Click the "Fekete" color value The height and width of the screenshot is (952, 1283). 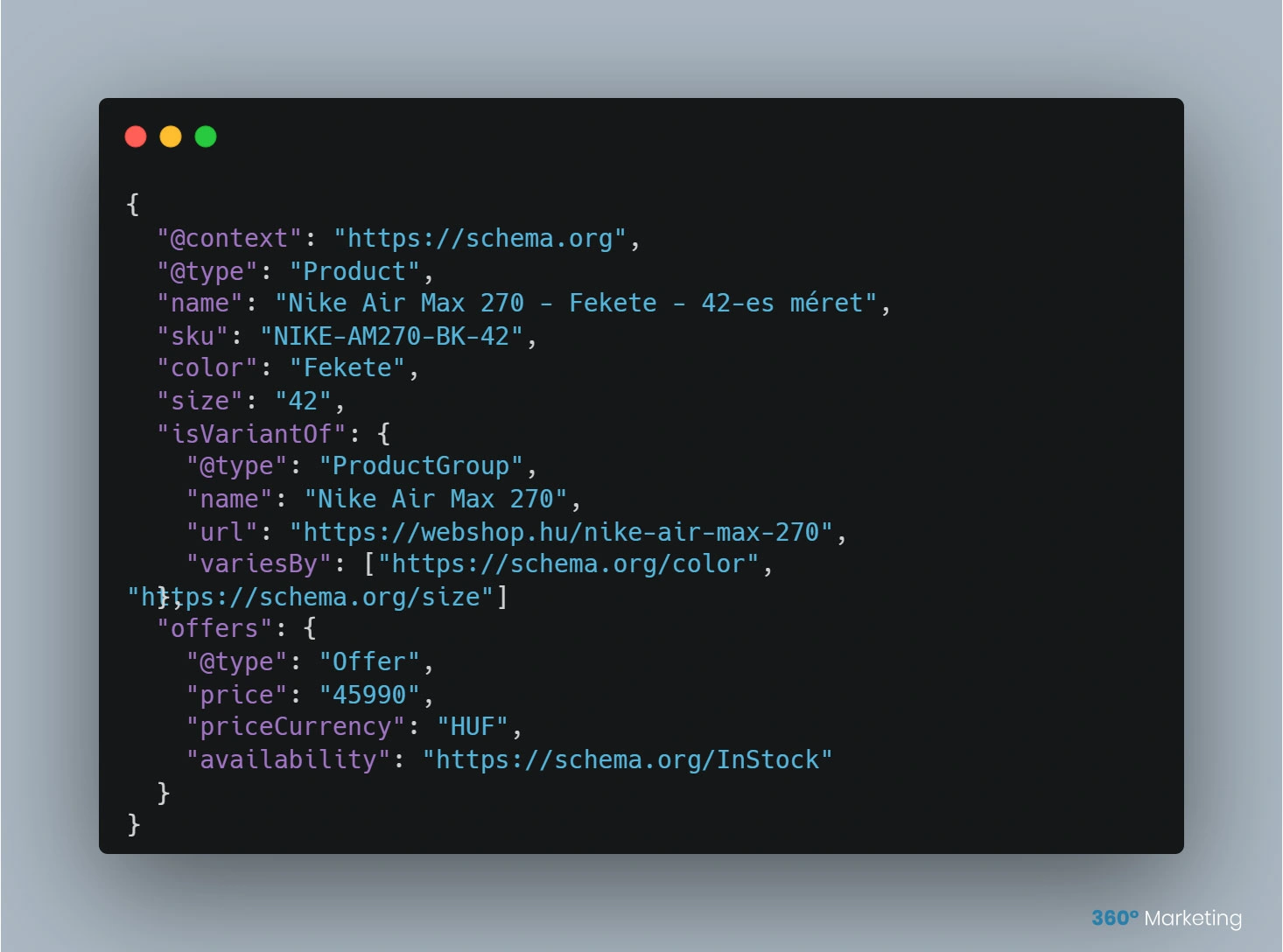click(x=348, y=368)
